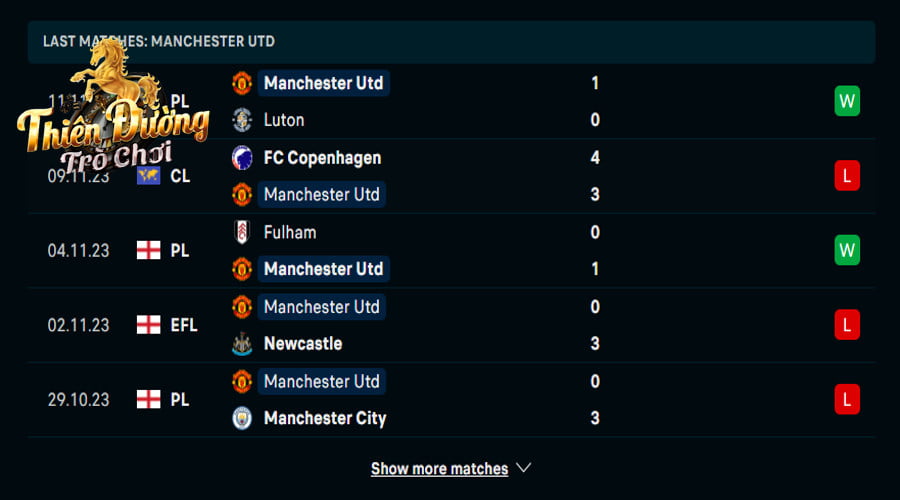Click the Fulham club crest icon
This screenshot has width=900, height=500.
(x=242, y=232)
